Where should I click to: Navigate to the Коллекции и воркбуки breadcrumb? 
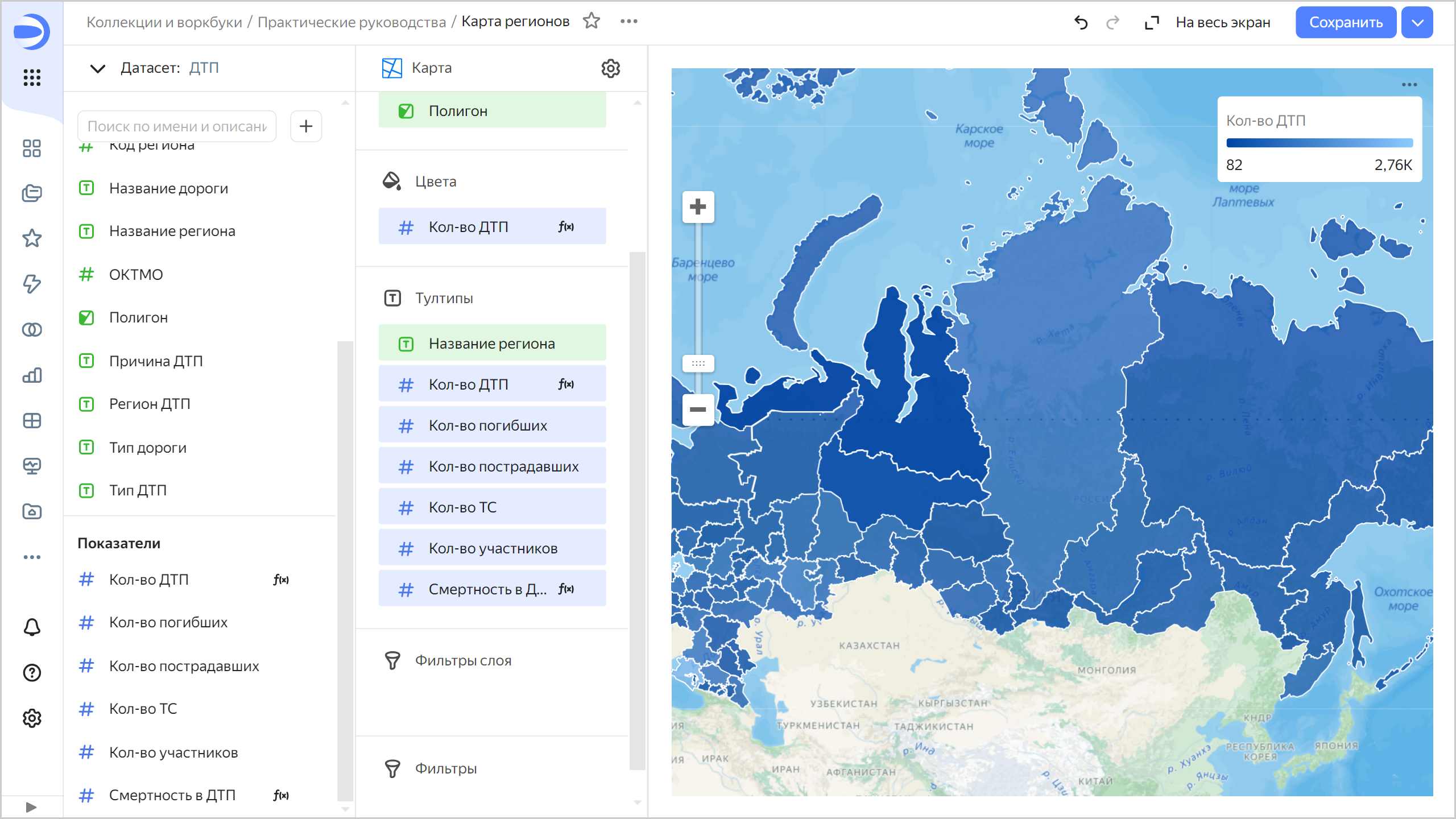tap(164, 22)
